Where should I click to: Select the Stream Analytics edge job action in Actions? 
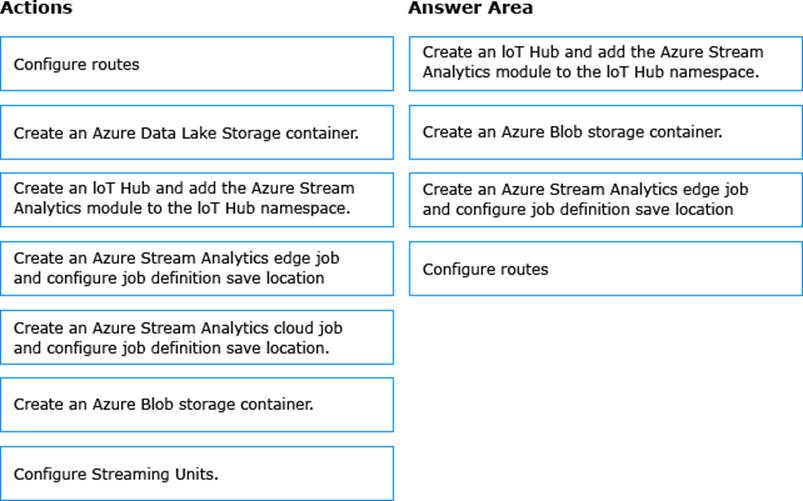click(197, 268)
